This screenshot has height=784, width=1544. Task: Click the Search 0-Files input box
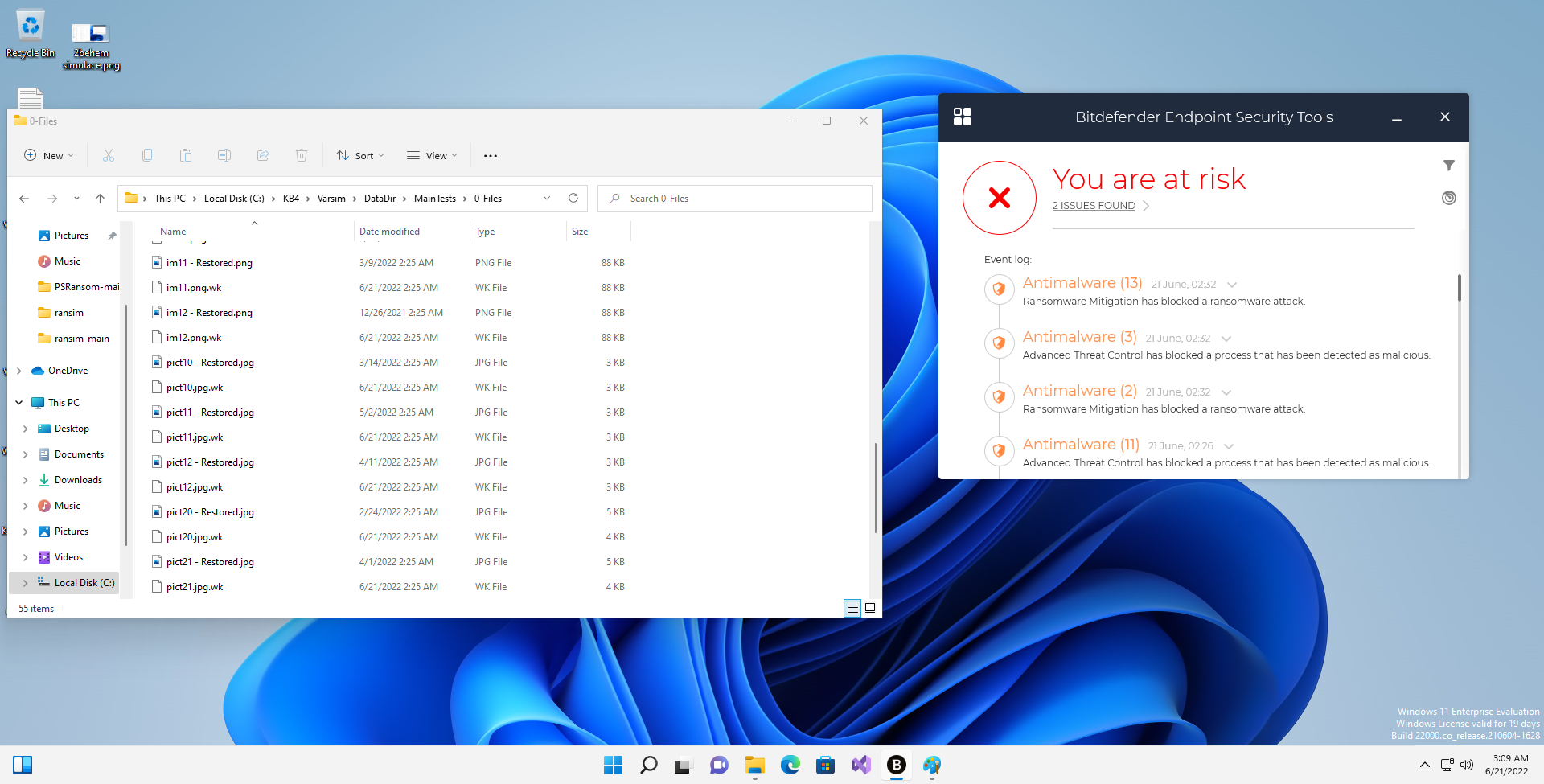pyautogui.click(x=735, y=199)
